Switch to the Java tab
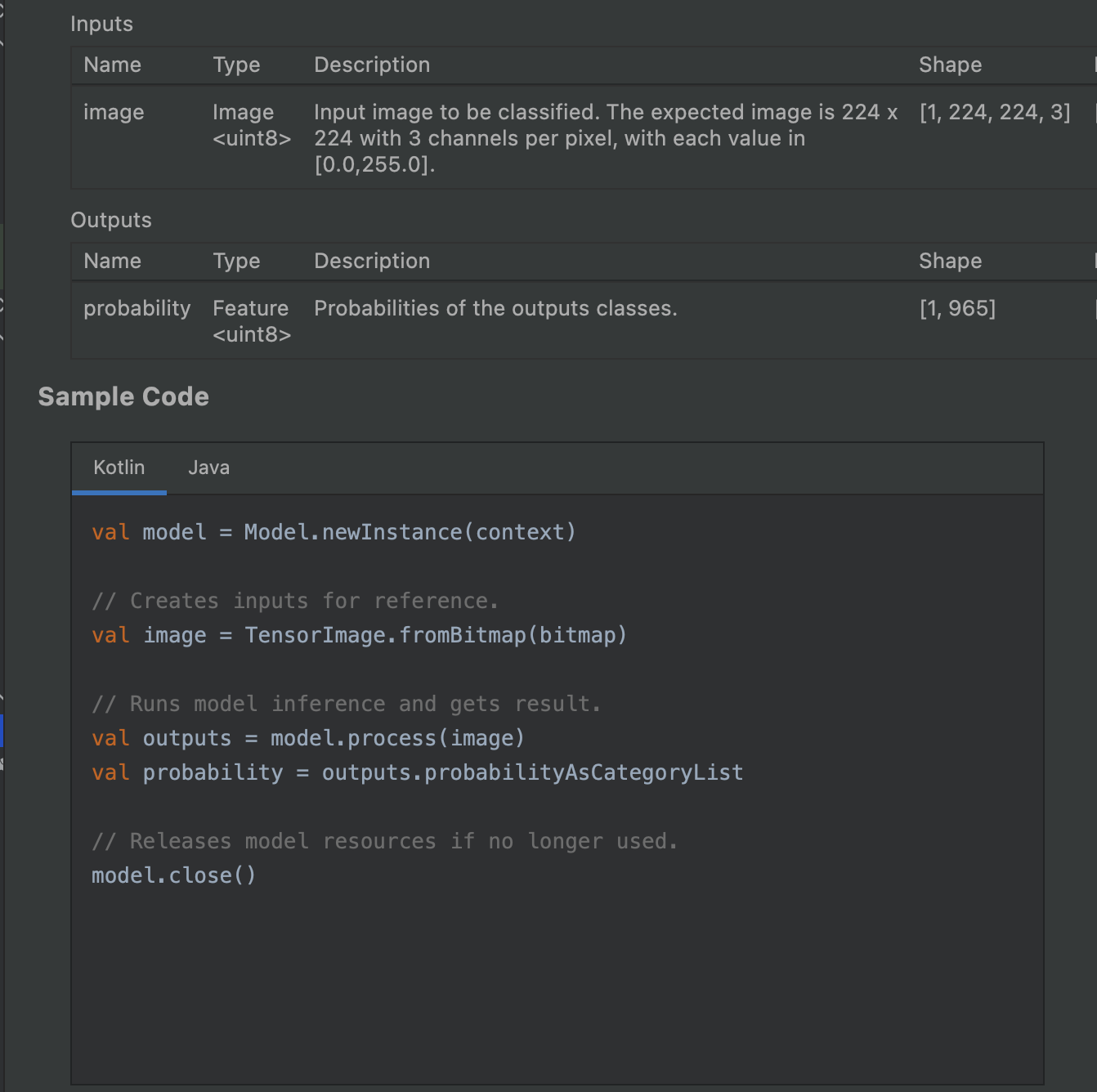Viewport: 1097px width, 1092px height. [208, 467]
